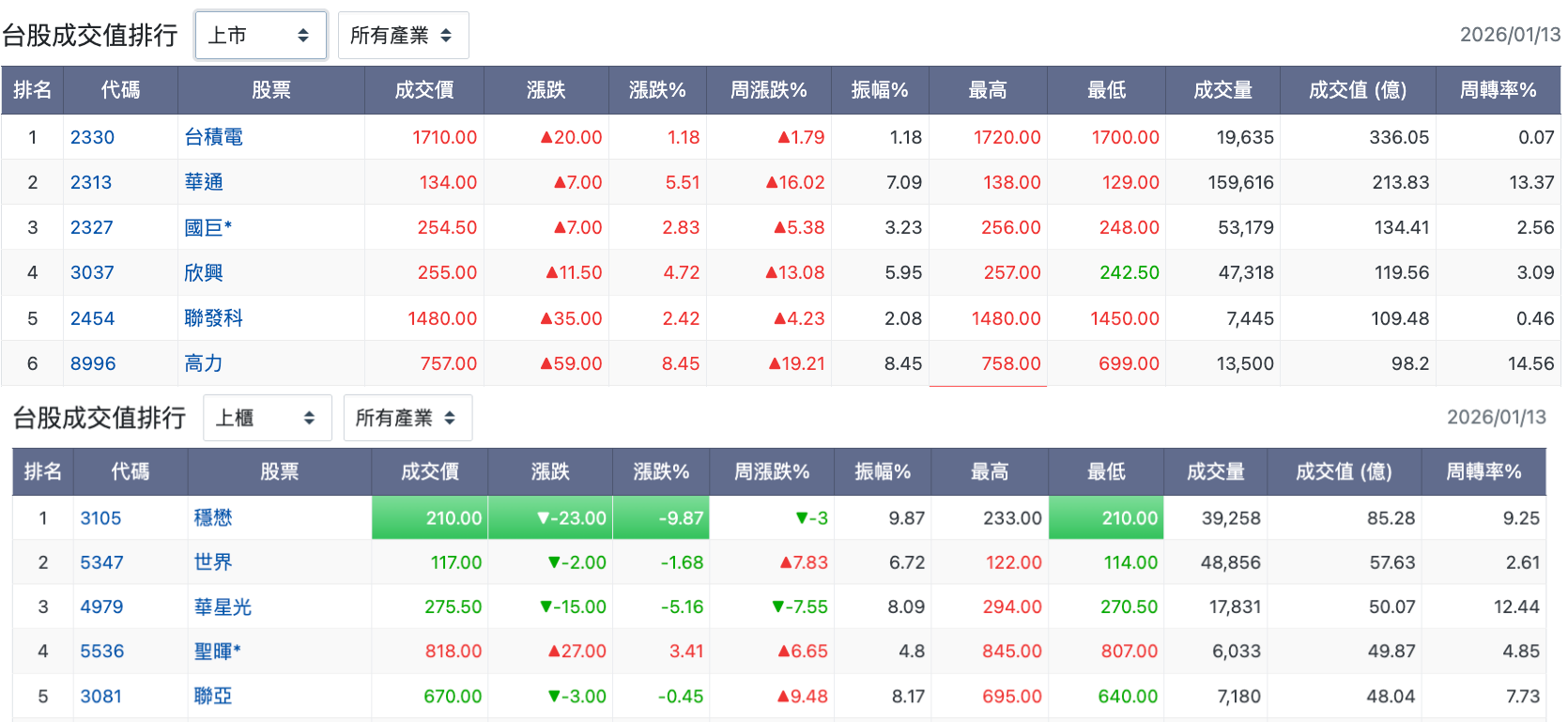This screenshot has height=722, width=1568.
Task: Open 欣興 stock details
Action: tap(203, 272)
